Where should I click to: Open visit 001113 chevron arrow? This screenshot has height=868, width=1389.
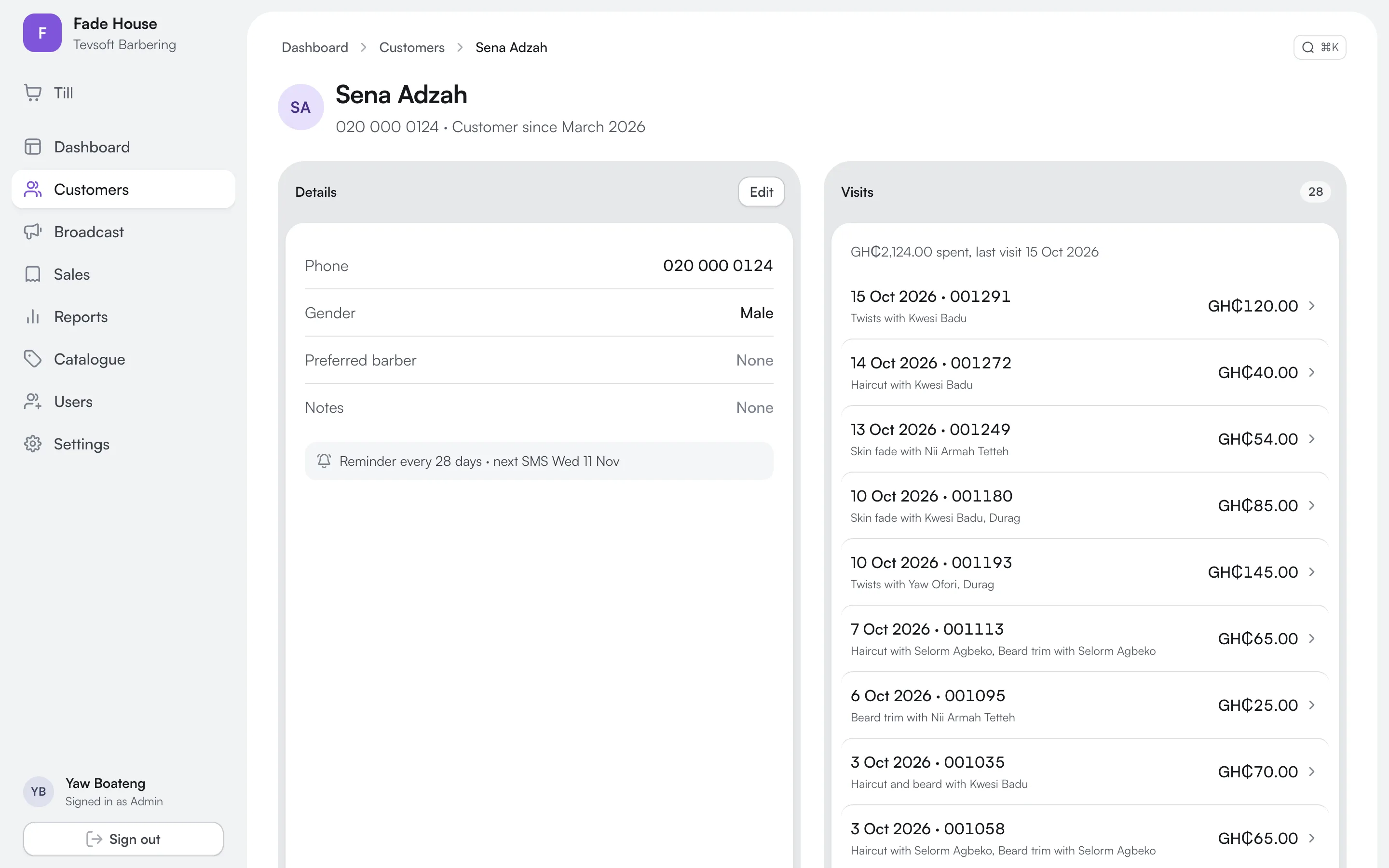(1312, 639)
